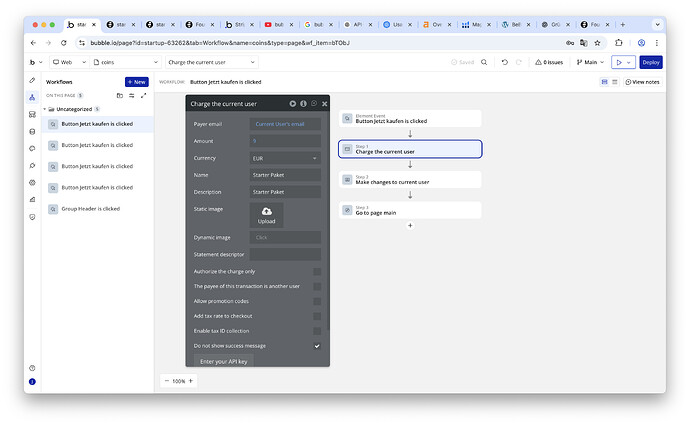Open the Main branch dropdown
The height and width of the screenshot is (425, 690).
[590, 62]
